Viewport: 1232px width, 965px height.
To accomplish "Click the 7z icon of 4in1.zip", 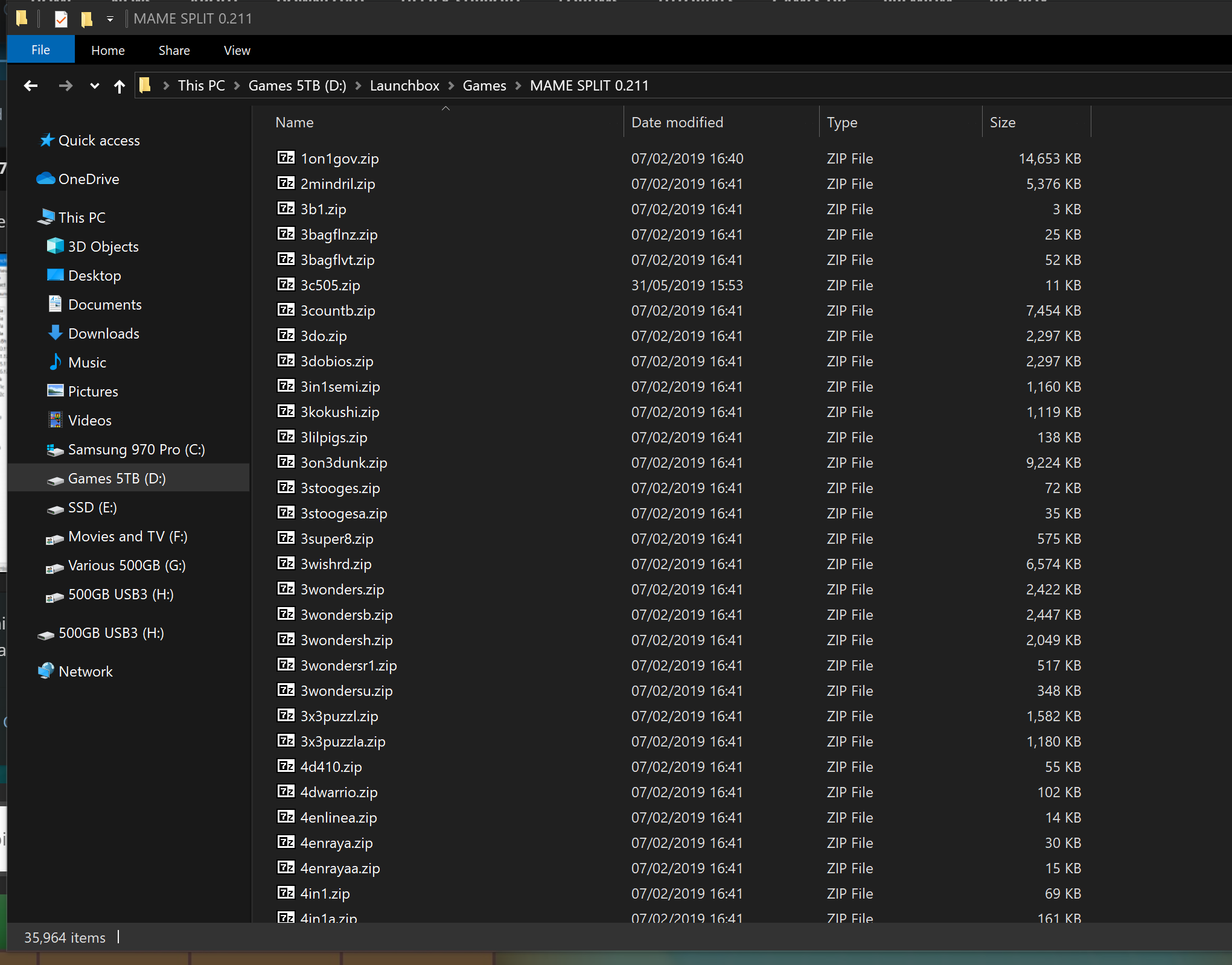I will pos(286,893).
